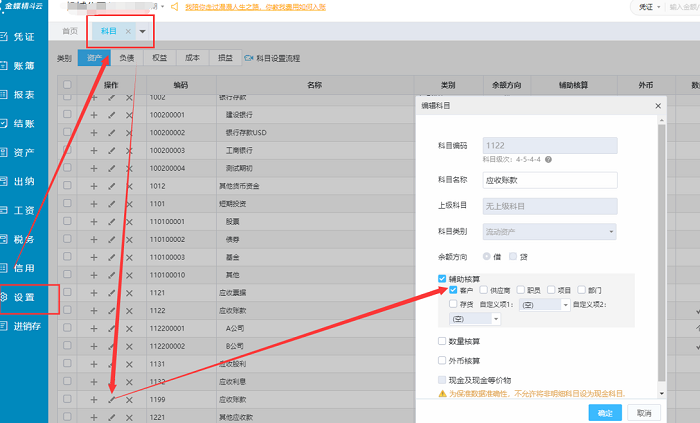
Task: Enable the 数量核算 checkbox
Action: coord(442,342)
